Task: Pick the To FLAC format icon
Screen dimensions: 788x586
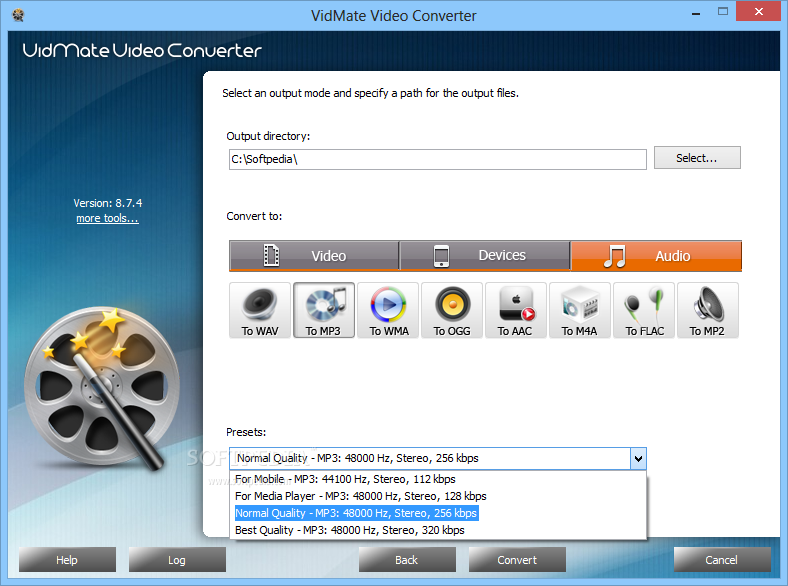Action: click(644, 310)
